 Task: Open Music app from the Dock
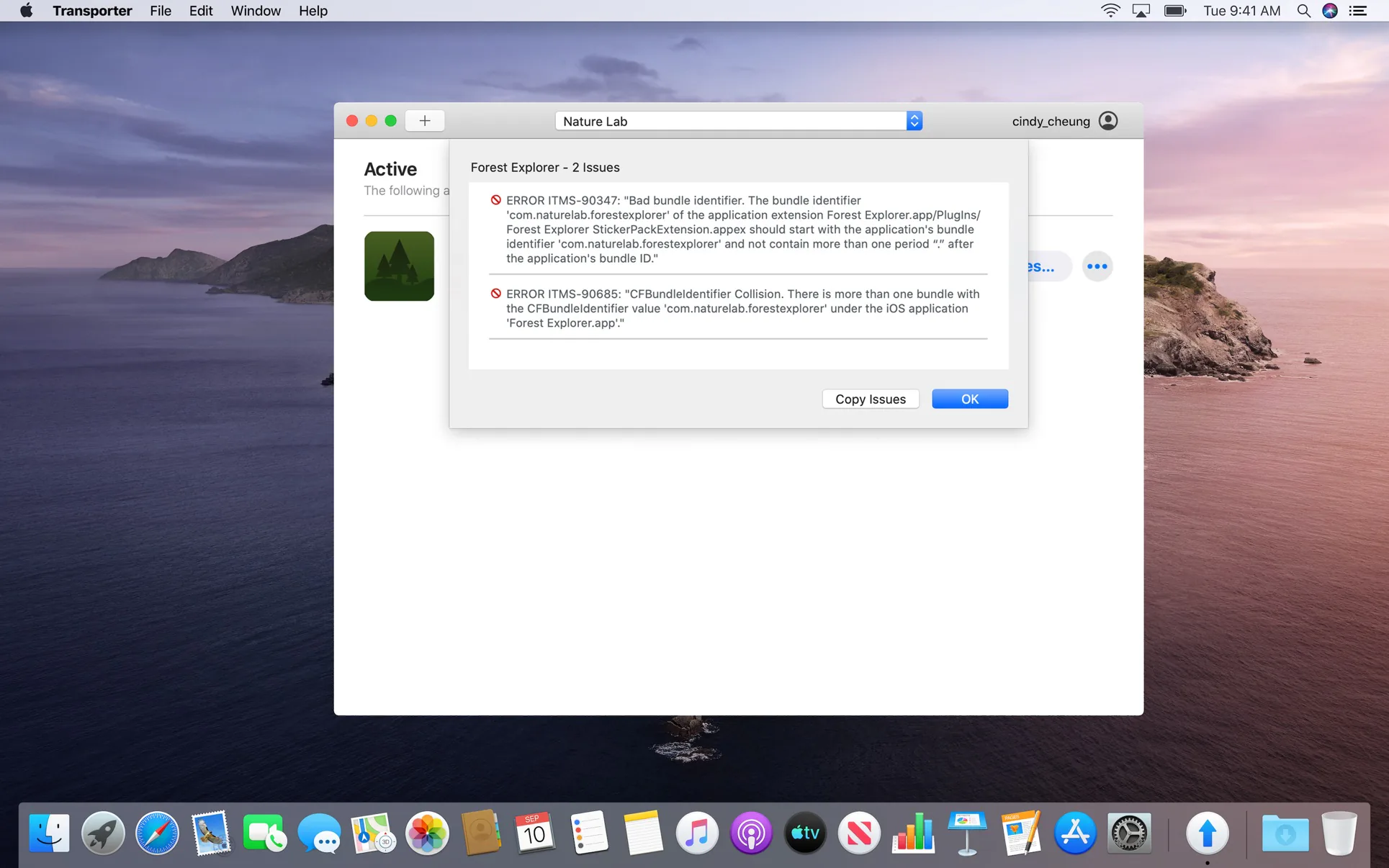697,833
